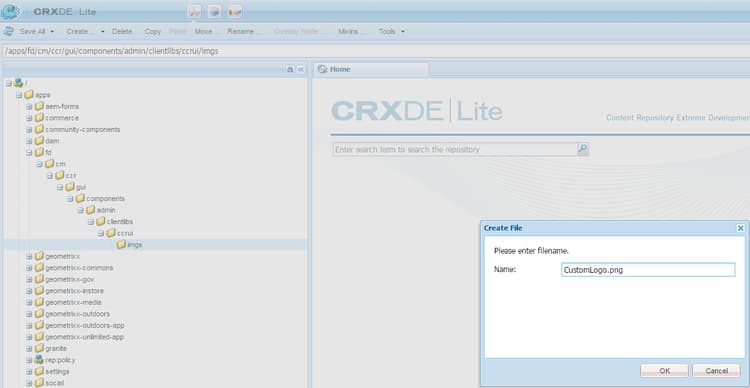750x388 pixels.
Task: Click Move in the toolbar
Action: (206, 32)
